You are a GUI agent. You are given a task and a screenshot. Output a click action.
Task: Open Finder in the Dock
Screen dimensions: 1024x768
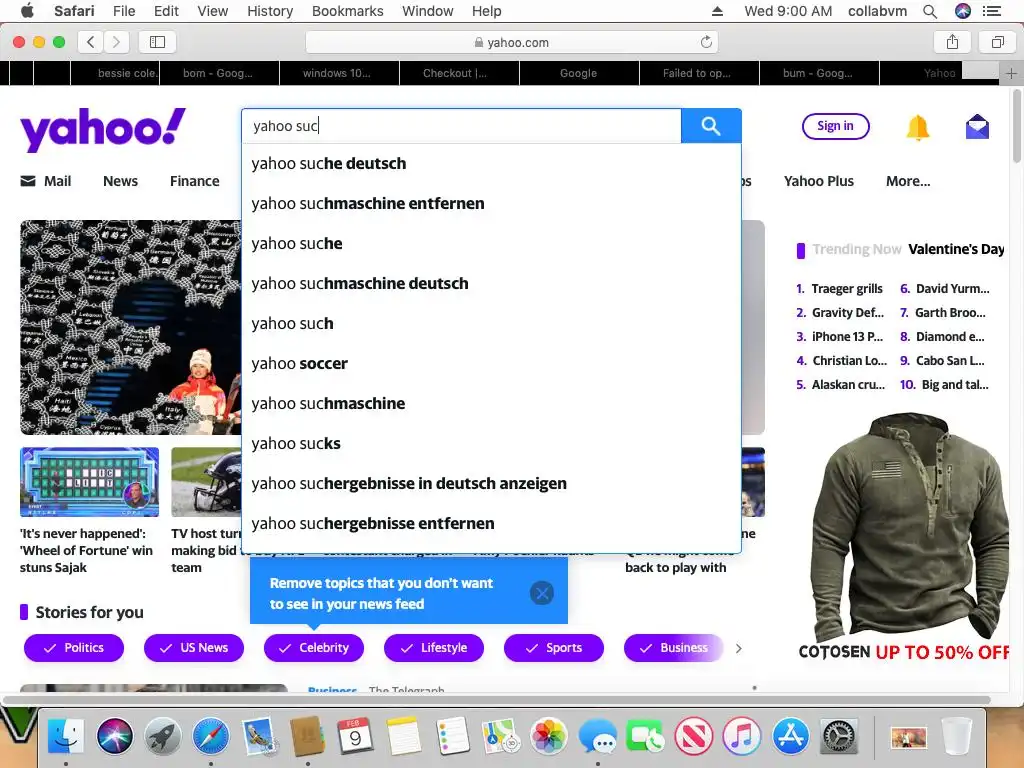pyautogui.click(x=66, y=736)
